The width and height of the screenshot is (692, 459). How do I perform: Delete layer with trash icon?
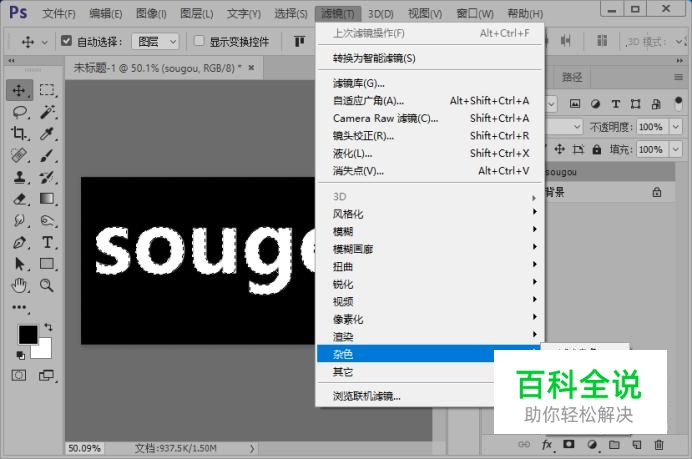[x=659, y=445]
